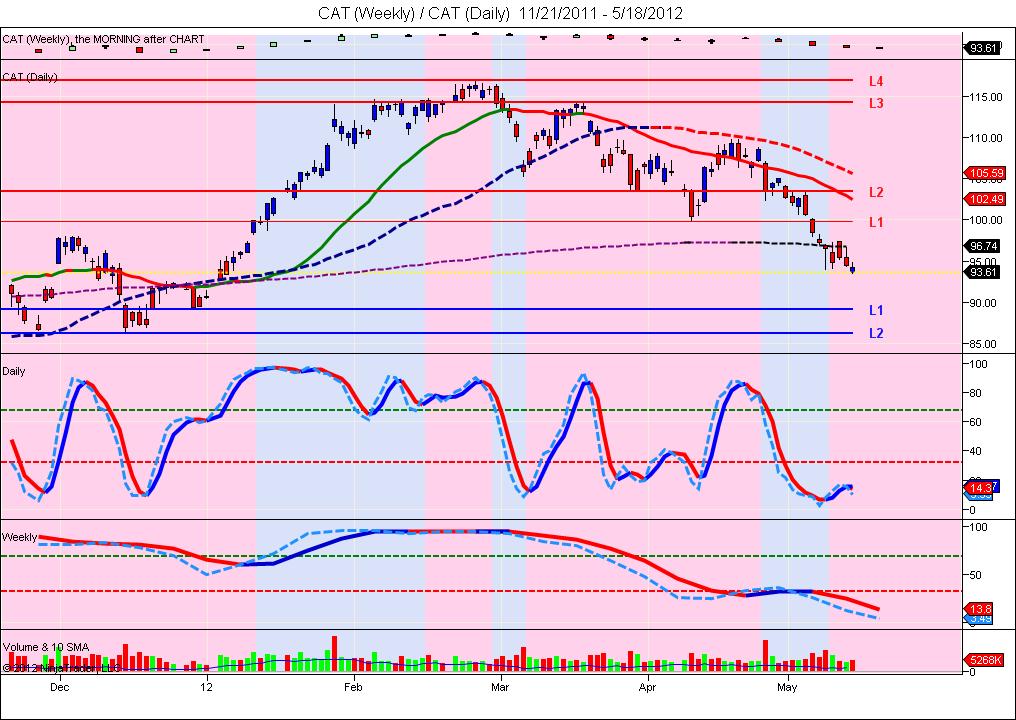Image resolution: width=1016 pixels, height=720 pixels.
Task: Select the red 5268K volume marker
Action: pos(986,660)
